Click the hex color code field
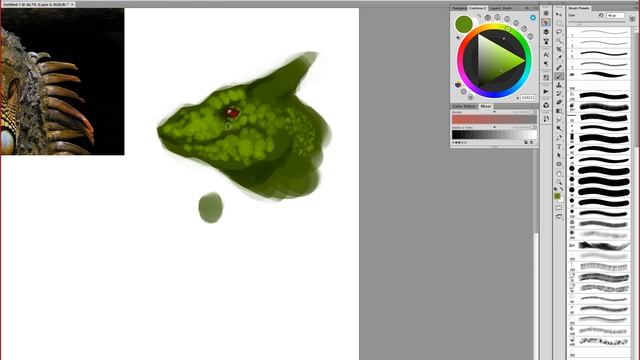 tap(528, 98)
